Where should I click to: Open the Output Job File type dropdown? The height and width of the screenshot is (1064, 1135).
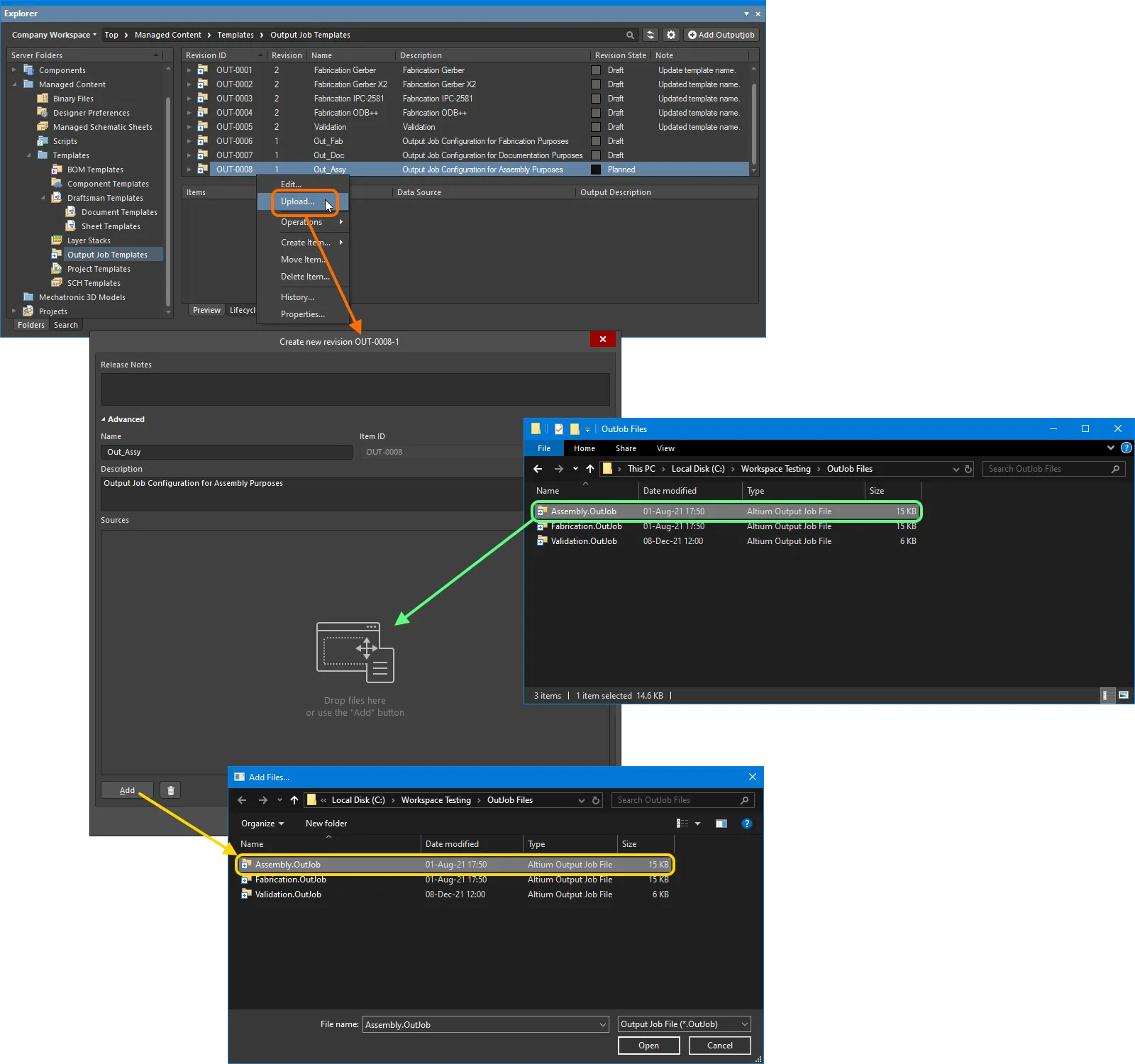(x=685, y=1024)
